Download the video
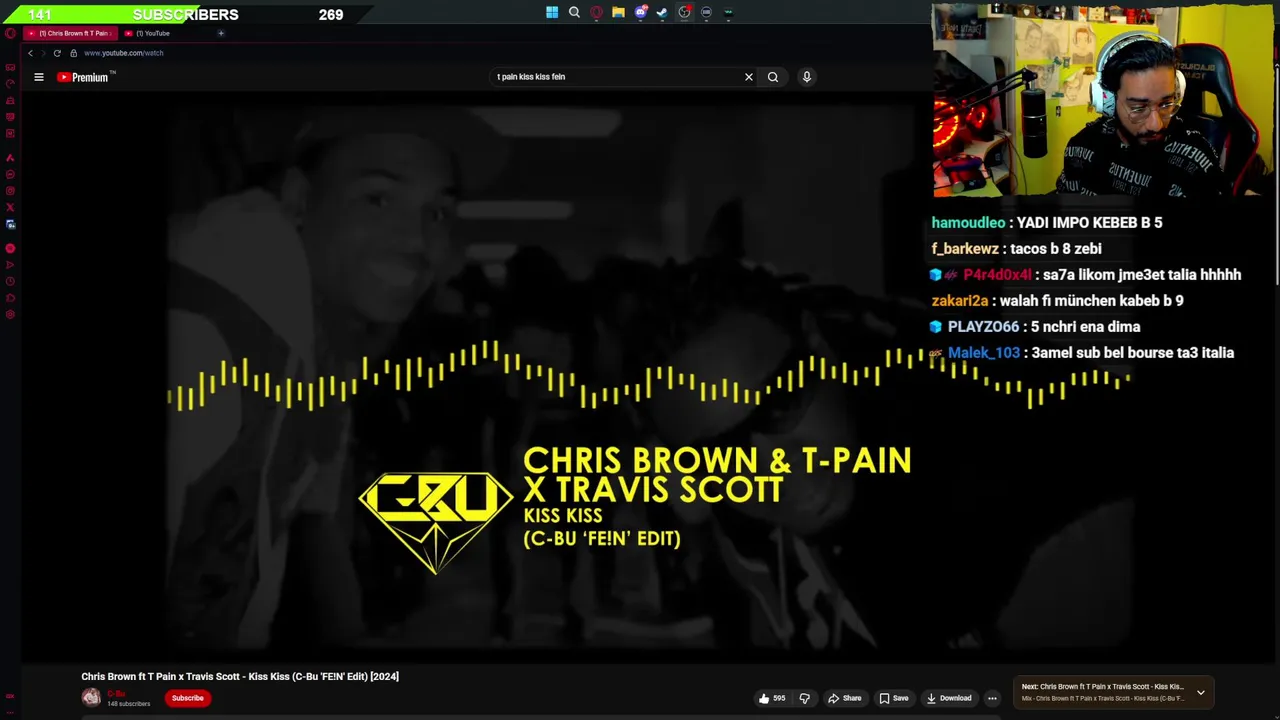This screenshot has width=1280, height=720. [x=948, y=698]
